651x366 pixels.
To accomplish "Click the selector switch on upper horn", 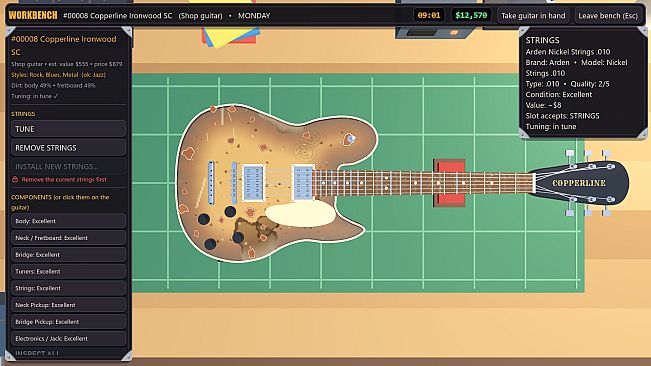I will (x=350, y=139).
